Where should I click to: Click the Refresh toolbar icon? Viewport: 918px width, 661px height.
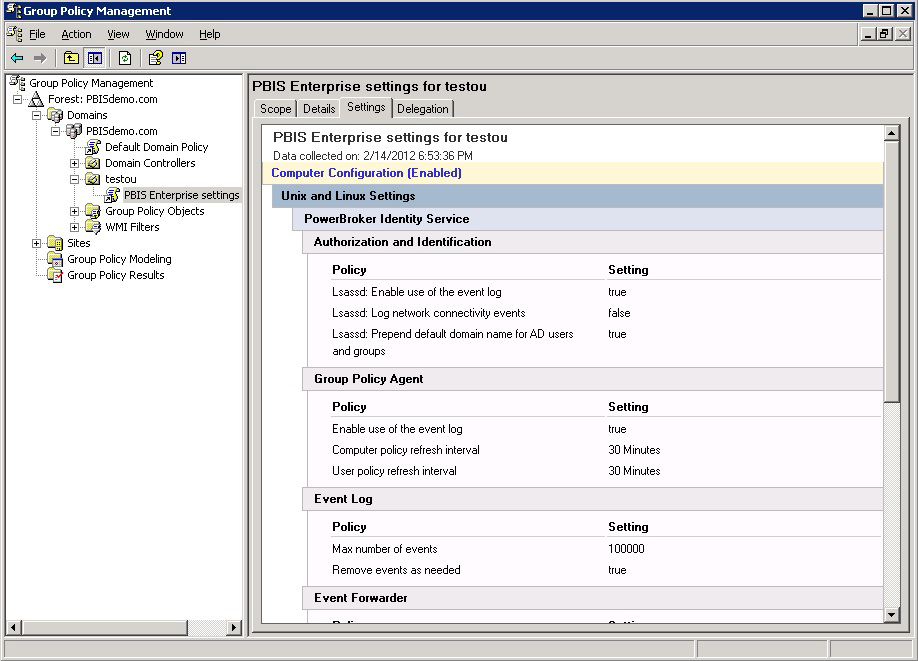(x=125, y=58)
